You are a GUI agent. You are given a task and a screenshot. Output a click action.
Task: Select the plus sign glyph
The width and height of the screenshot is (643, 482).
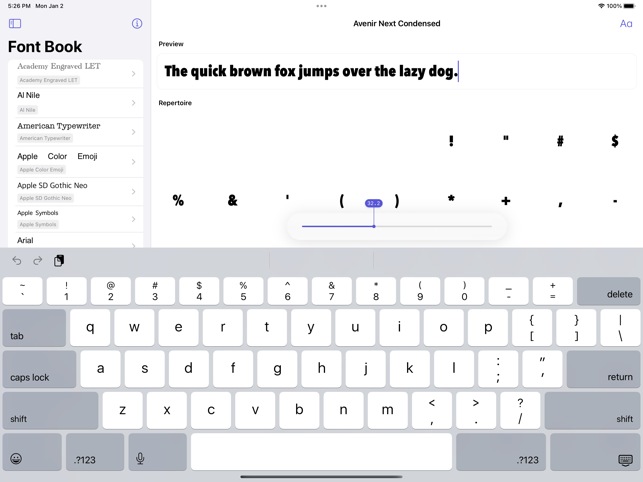click(506, 201)
